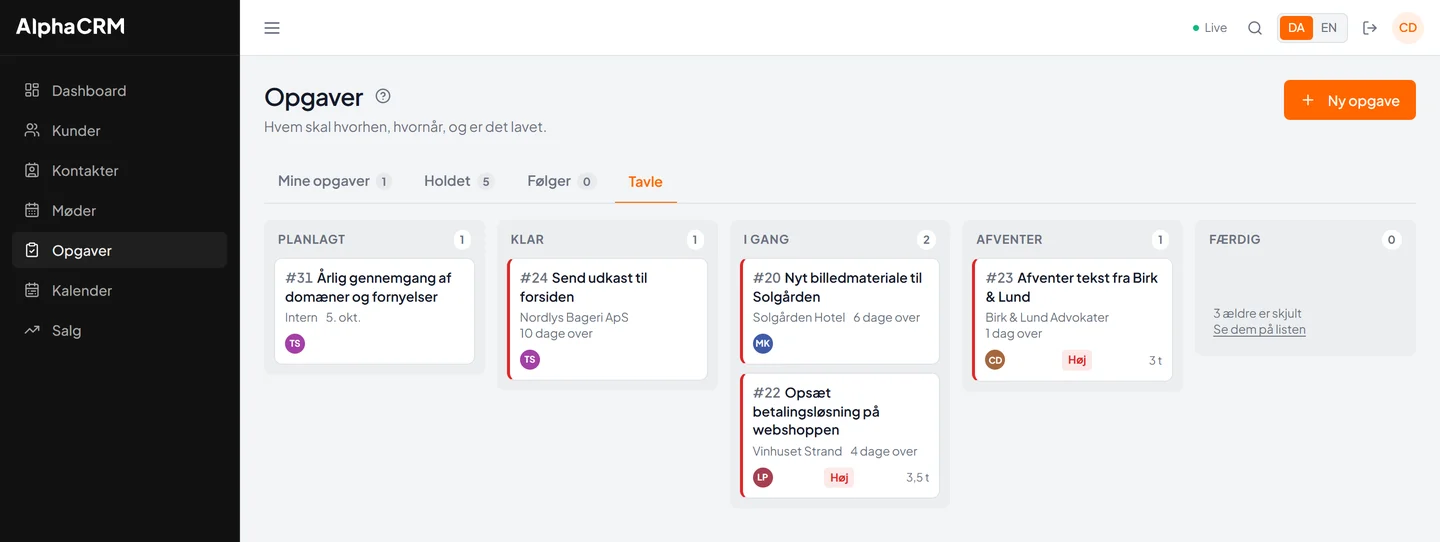This screenshot has width=1440, height=542.
Task: Open task #22 Opsæt betalingsløsning på webshoppen
Action: (840, 436)
